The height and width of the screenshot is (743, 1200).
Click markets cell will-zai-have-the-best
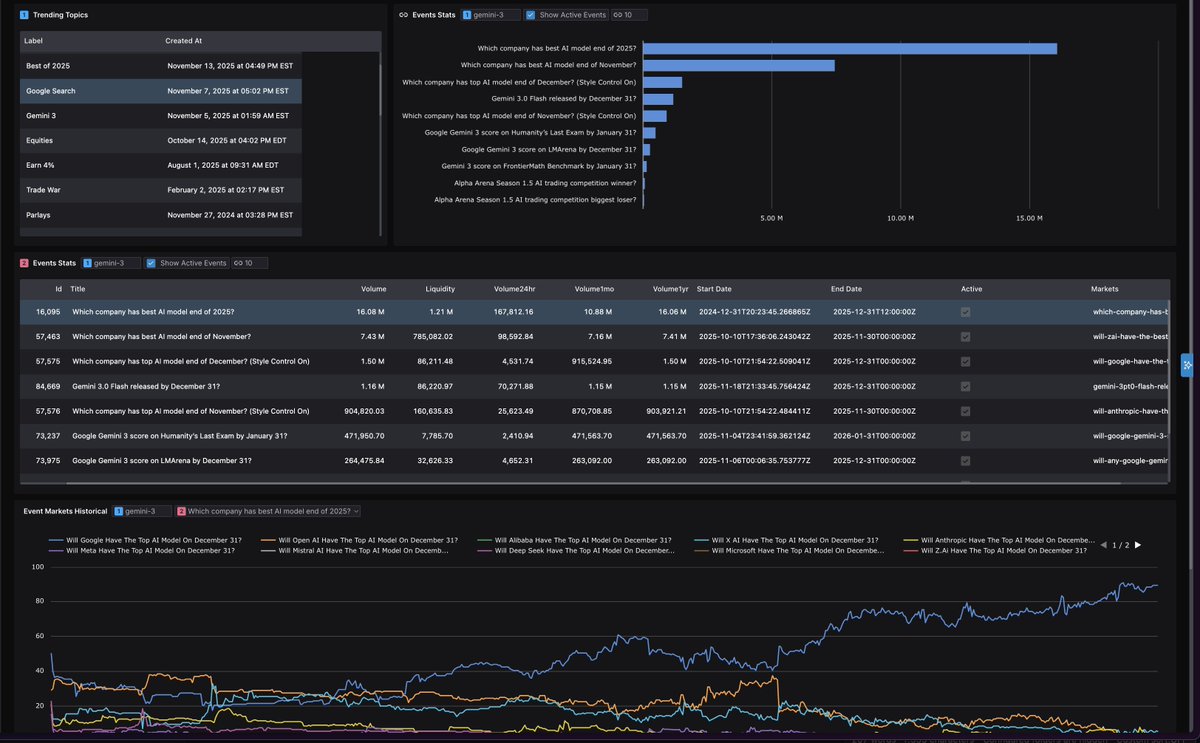(x=1131, y=337)
